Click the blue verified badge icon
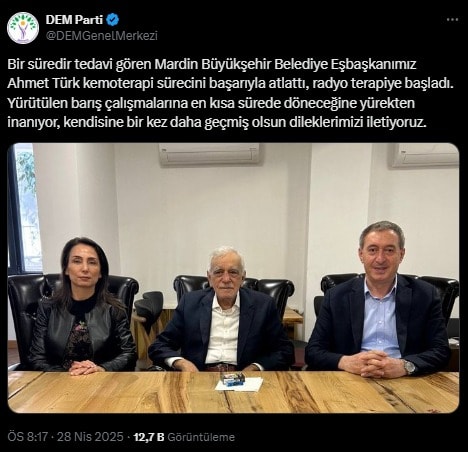The height and width of the screenshot is (452, 468). point(112,20)
